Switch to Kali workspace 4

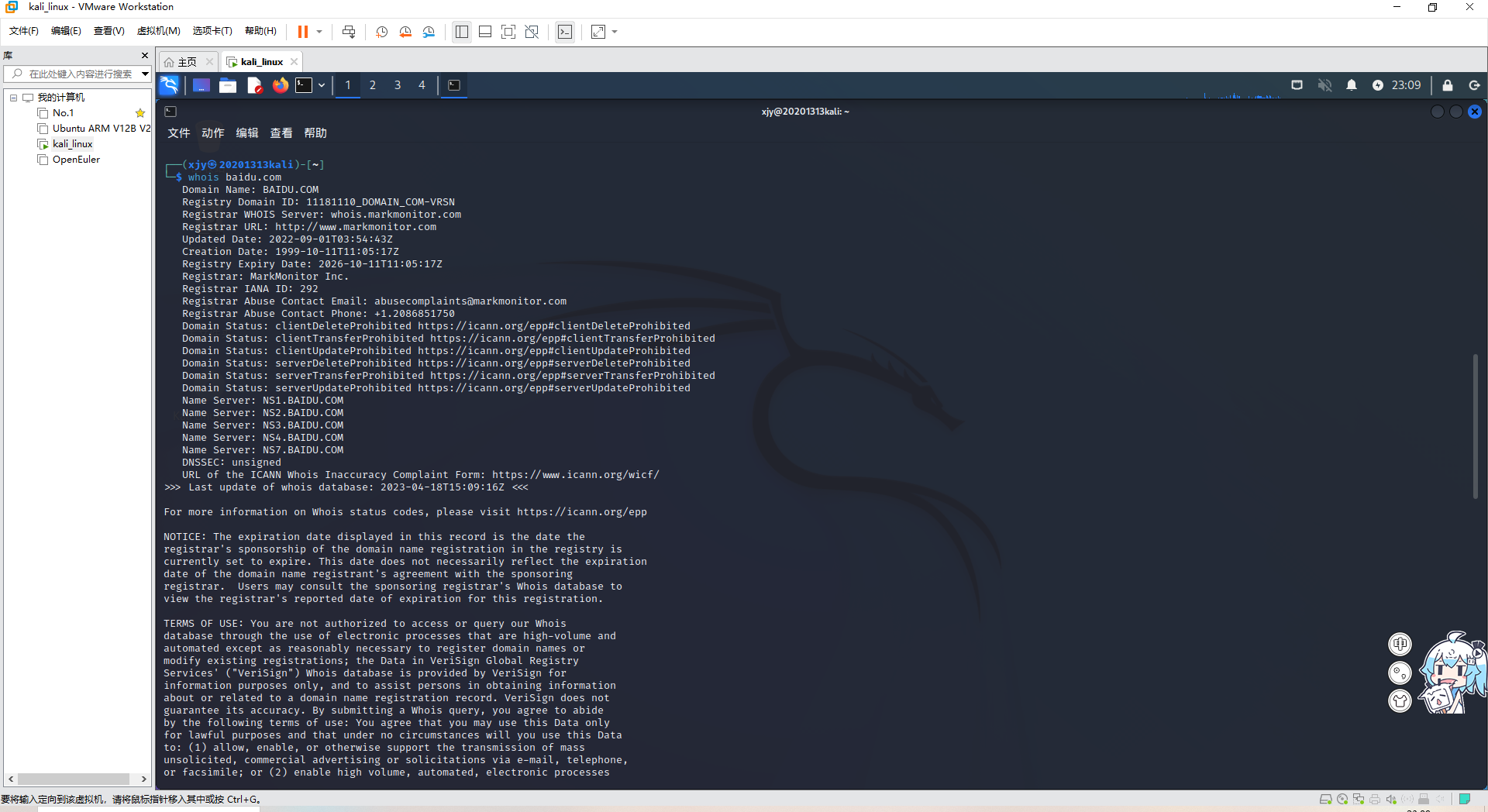pyautogui.click(x=422, y=85)
